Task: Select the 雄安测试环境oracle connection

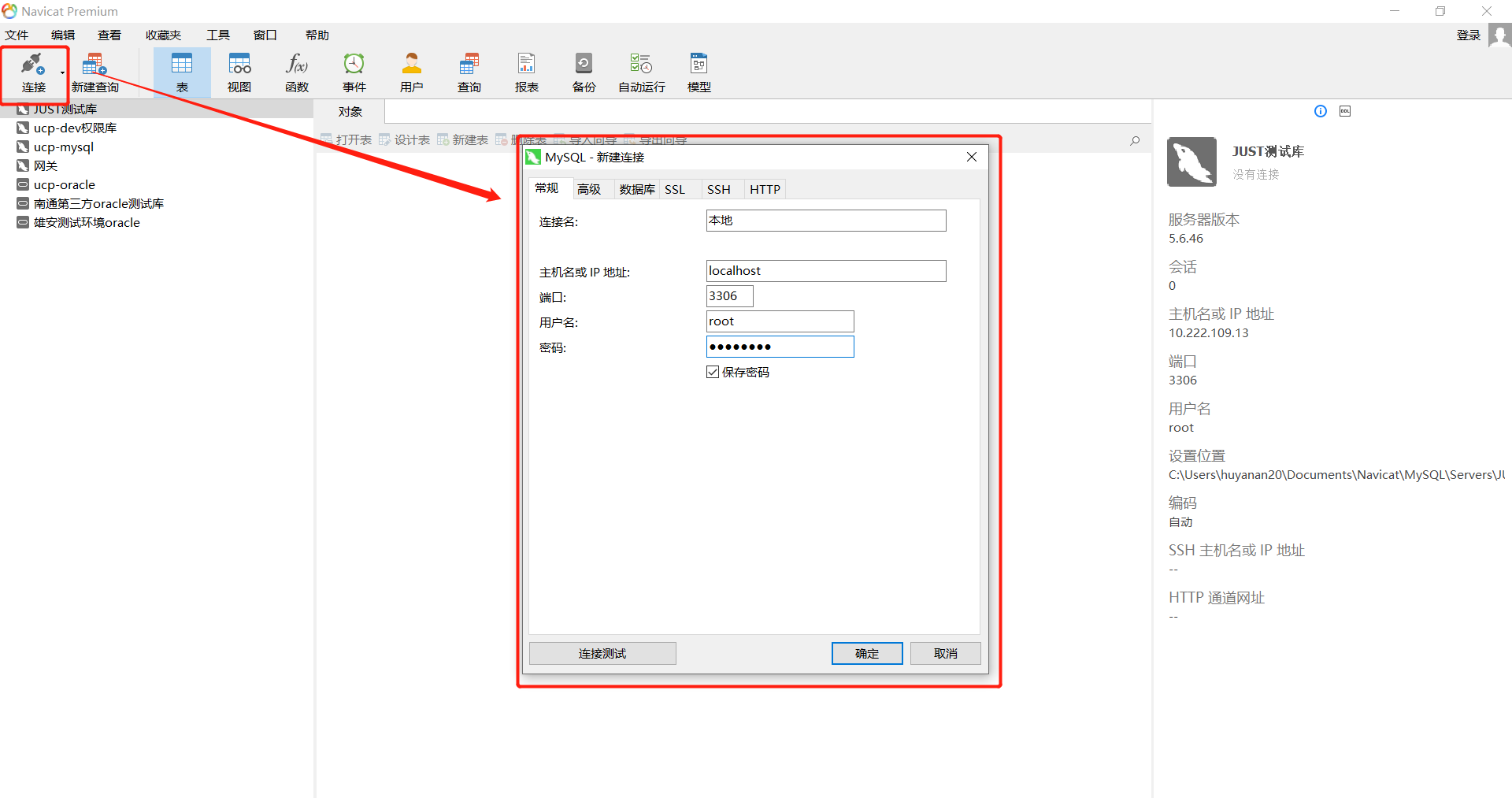Action: 87,222
